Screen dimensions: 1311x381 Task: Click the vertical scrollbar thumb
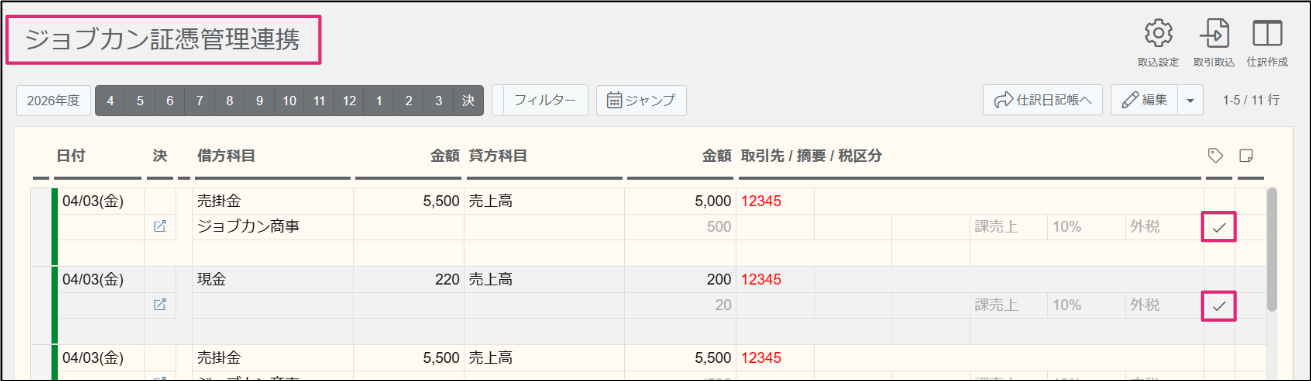pyautogui.click(x=1271, y=249)
